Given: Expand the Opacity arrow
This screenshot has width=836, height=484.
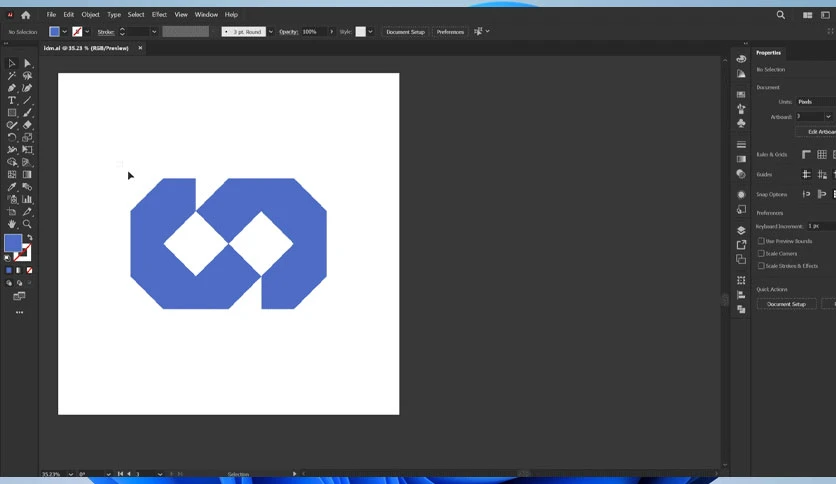Looking at the screenshot, I should [x=332, y=32].
